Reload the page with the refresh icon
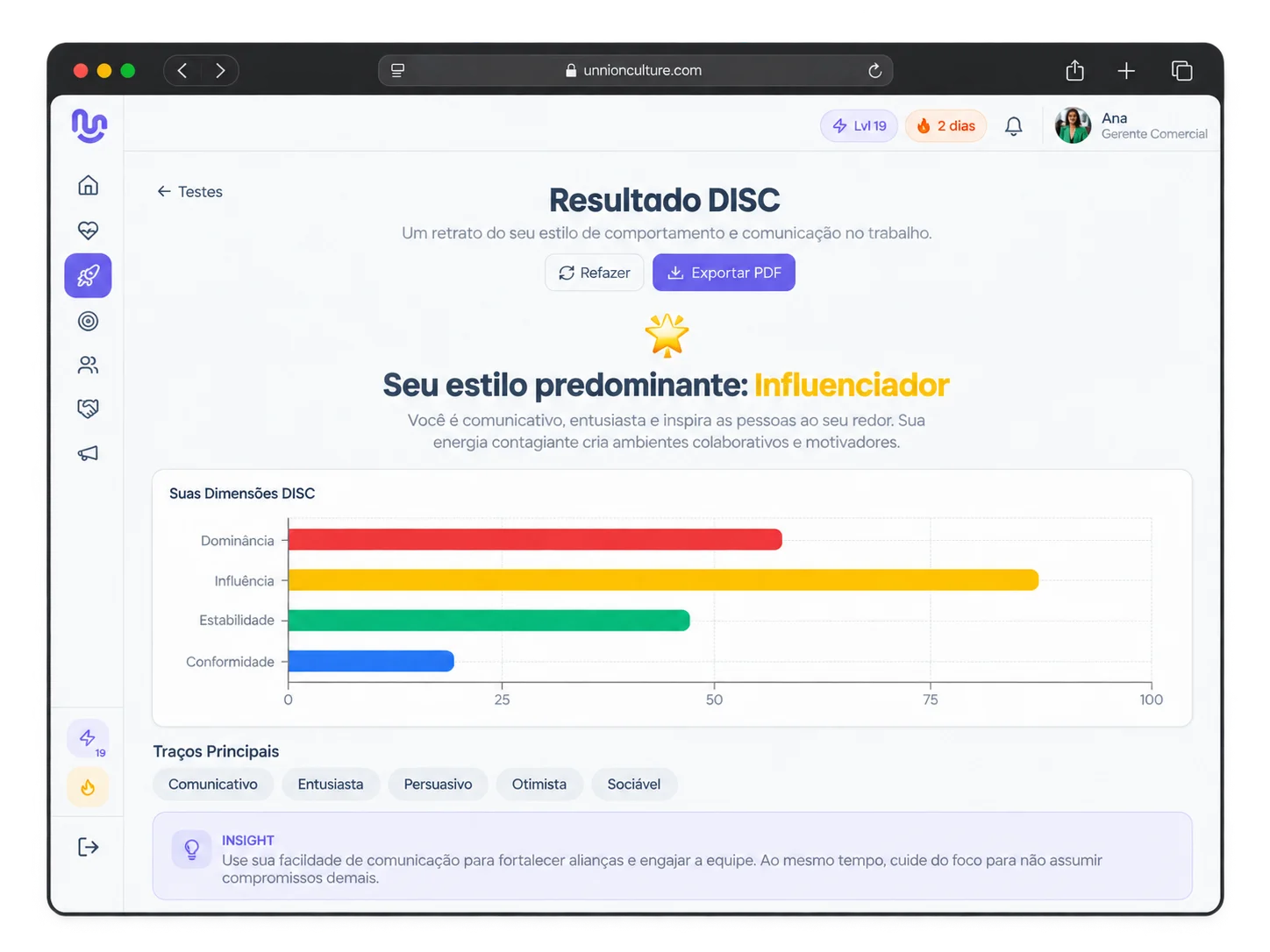1270x952 pixels. click(874, 70)
